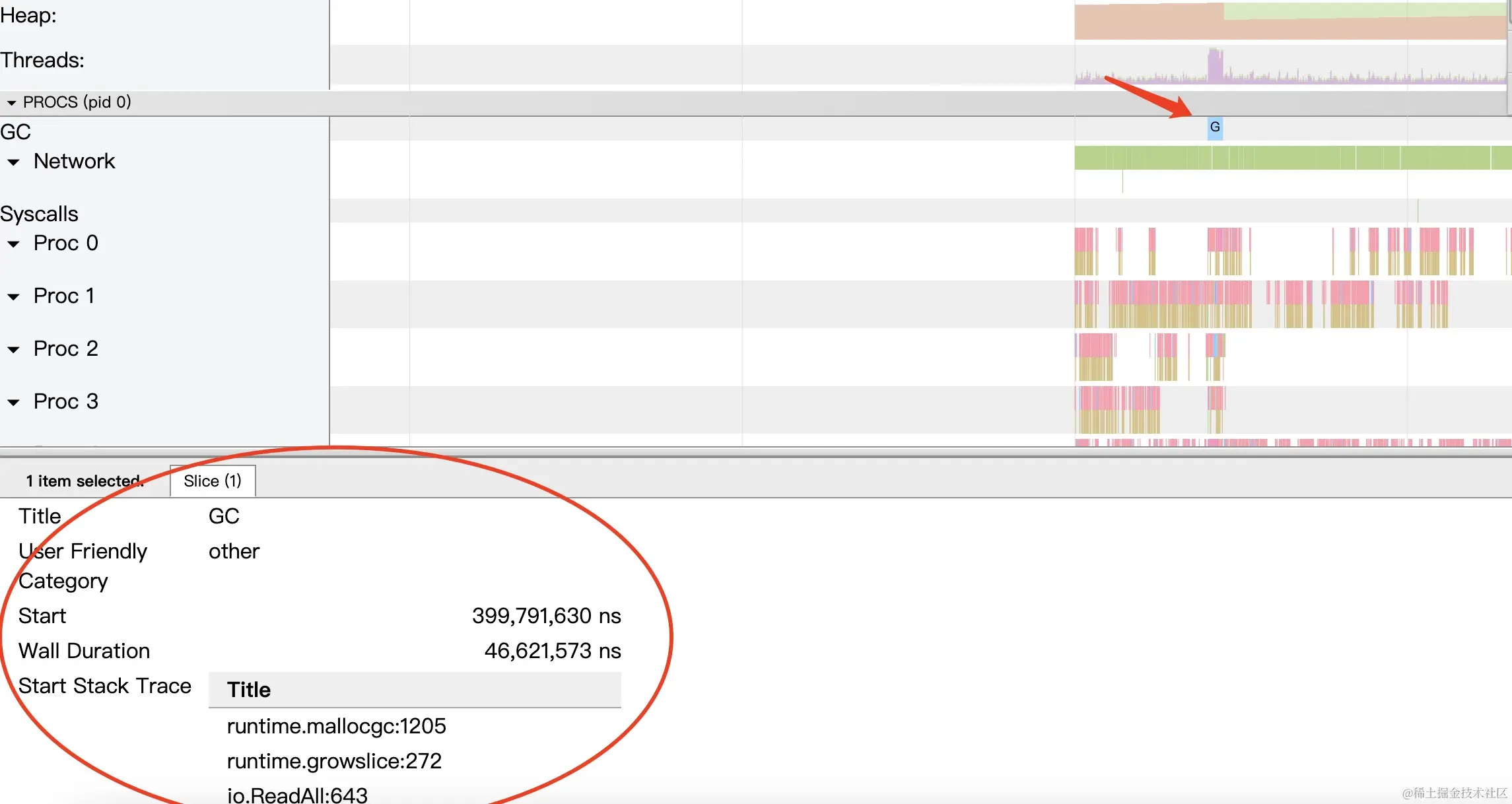Select the GC track label

coord(16,132)
